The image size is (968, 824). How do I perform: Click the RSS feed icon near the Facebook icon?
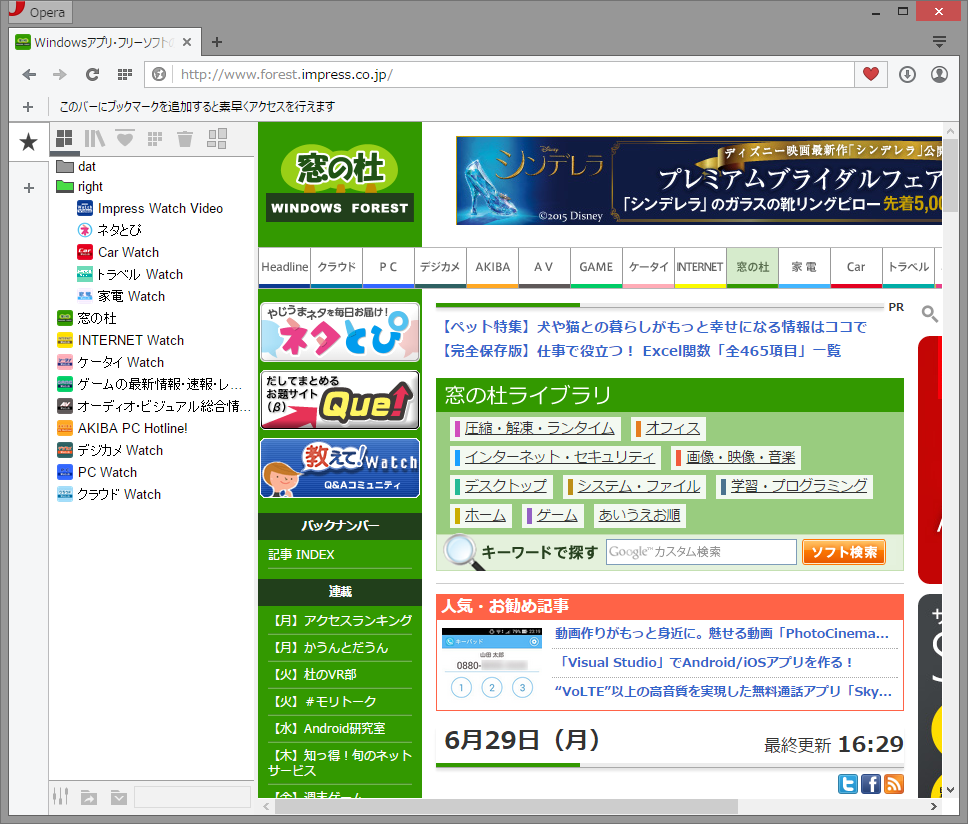click(x=893, y=784)
